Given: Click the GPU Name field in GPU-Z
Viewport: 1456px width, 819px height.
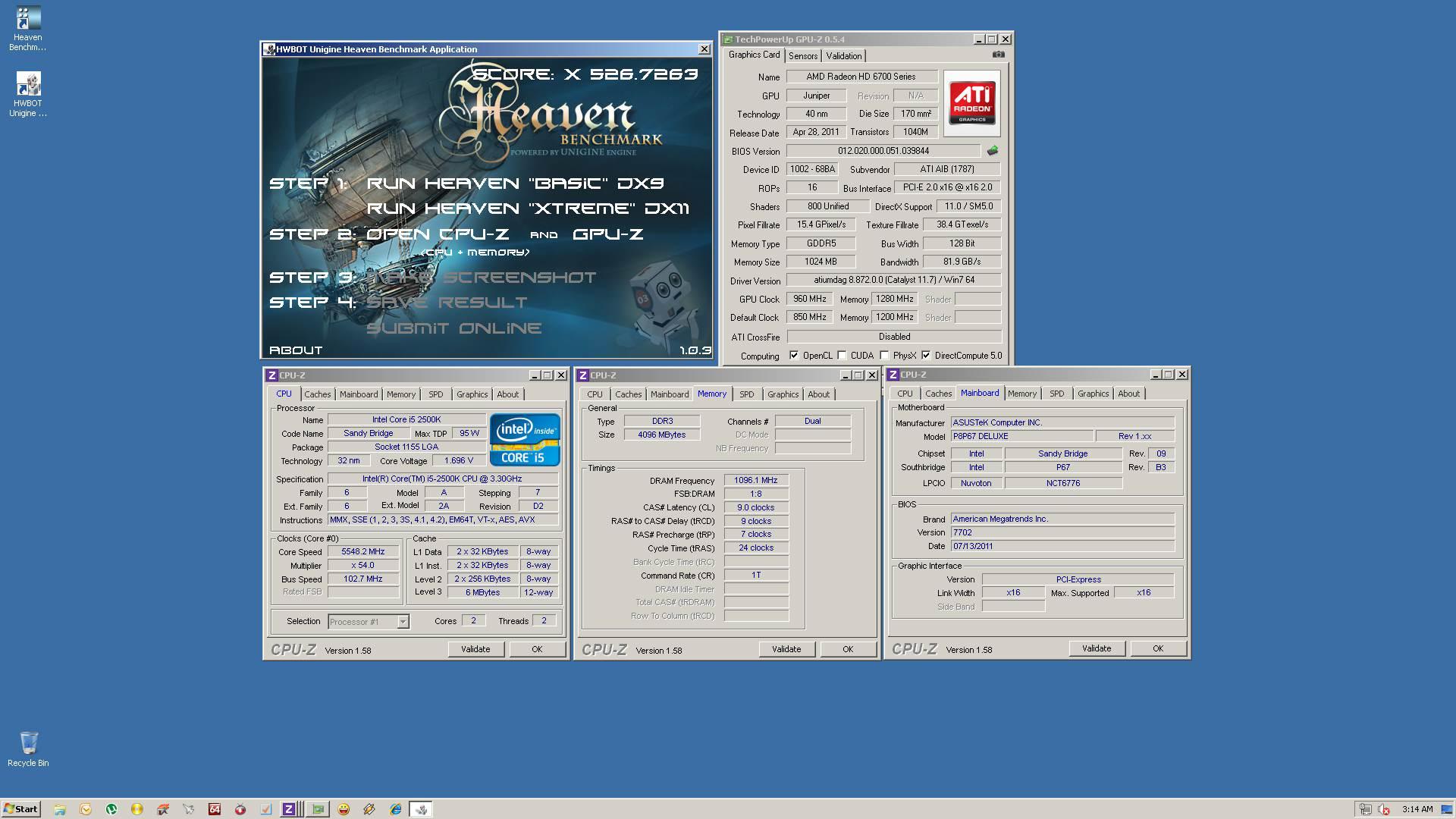Looking at the screenshot, I should tap(861, 77).
